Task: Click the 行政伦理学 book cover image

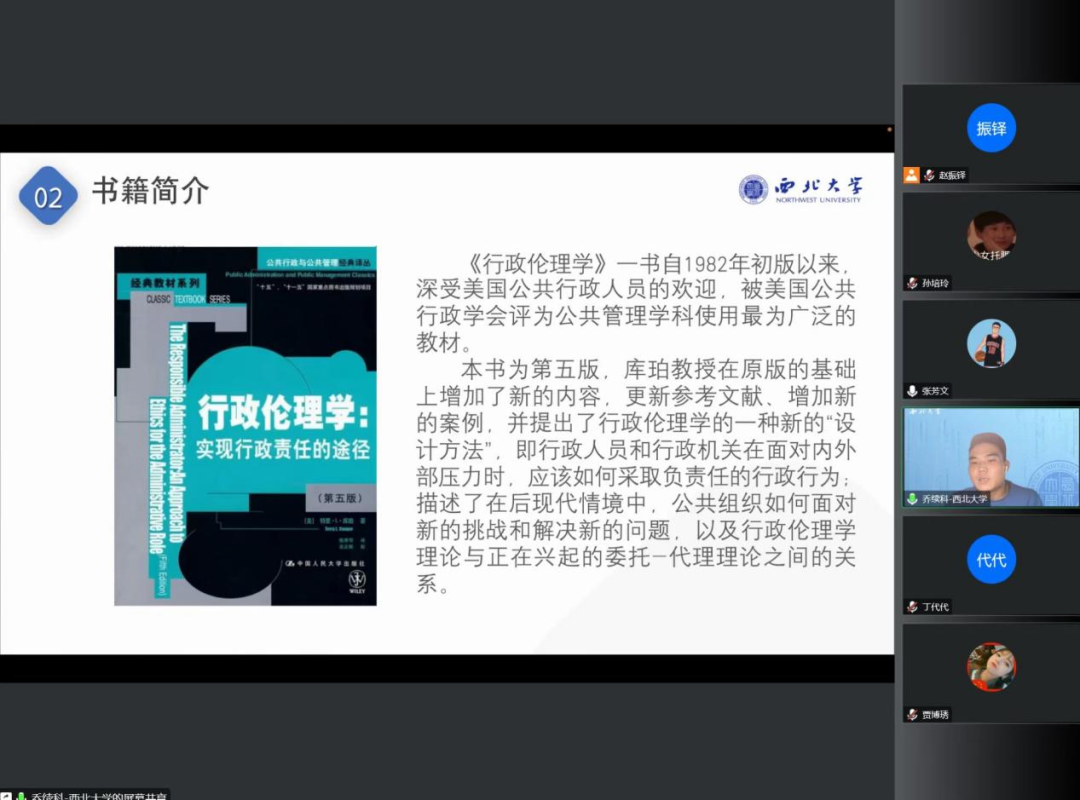Action: click(245, 426)
